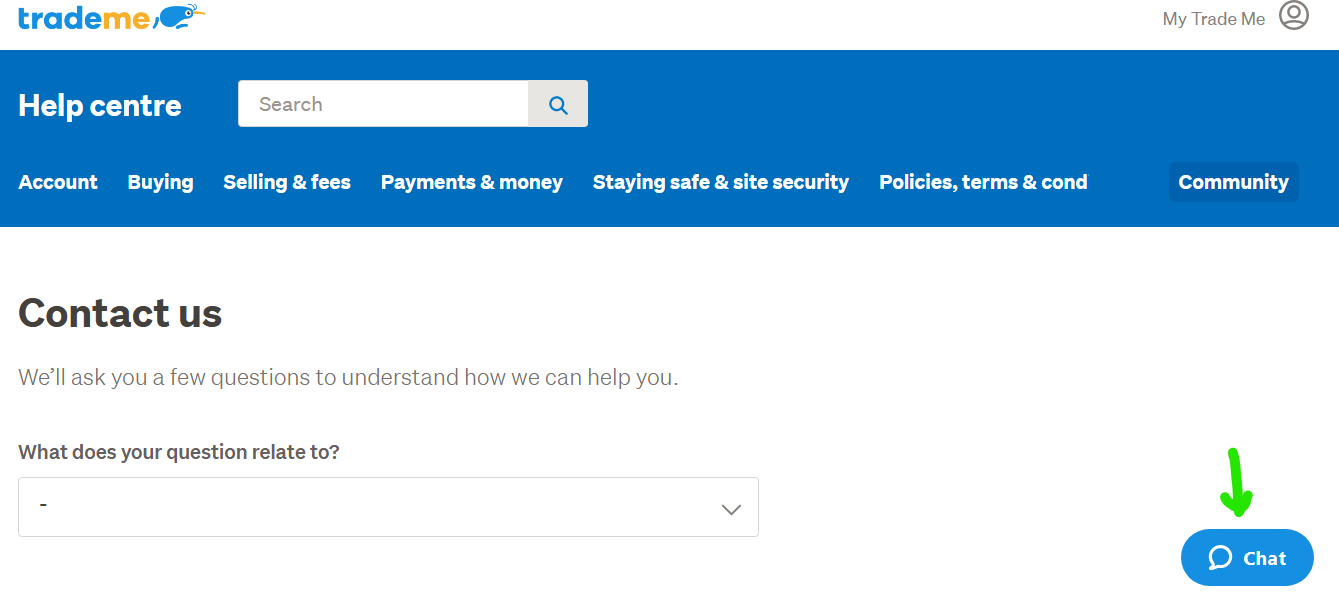Open Policies, terms & cond section
1339x596 pixels.
tap(983, 182)
